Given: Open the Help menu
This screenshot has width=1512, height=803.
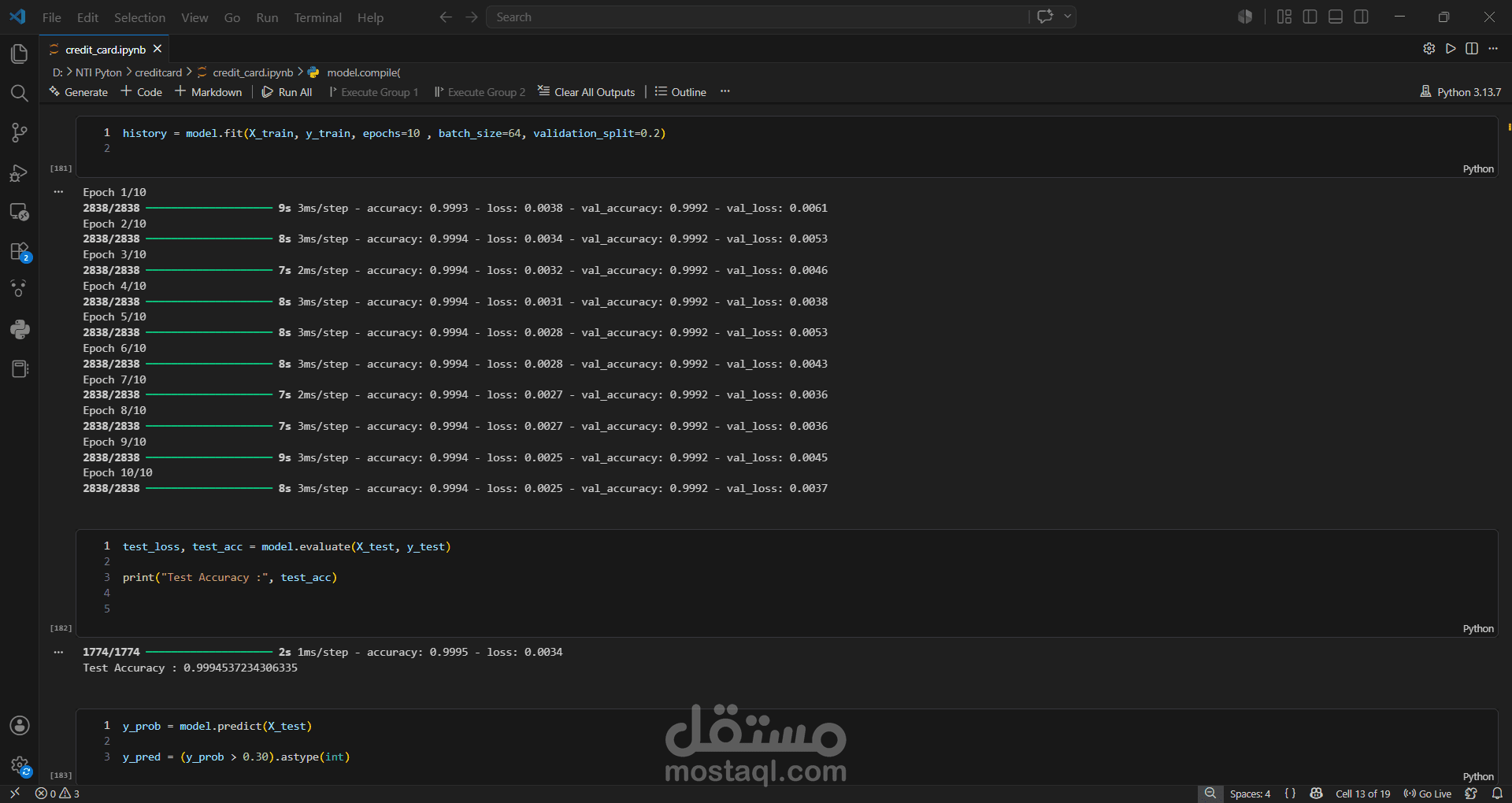Looking at the screenshot, I should [370, 17].
